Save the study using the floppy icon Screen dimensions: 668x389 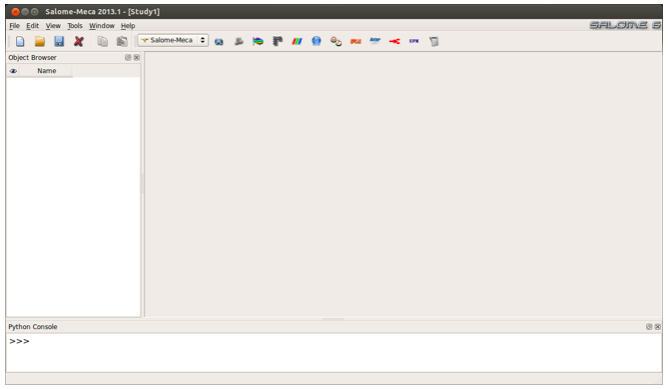point(59,41)
